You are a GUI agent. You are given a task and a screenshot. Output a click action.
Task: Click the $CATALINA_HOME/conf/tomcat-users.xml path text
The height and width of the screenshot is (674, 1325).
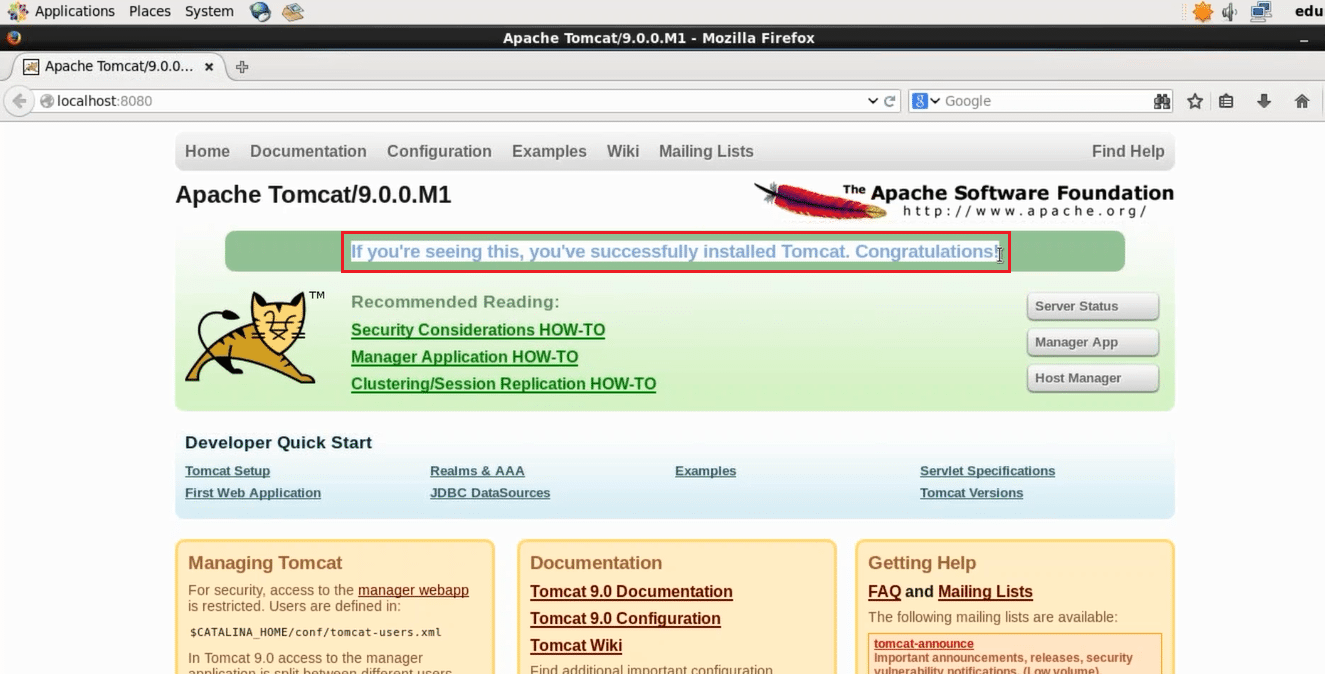pyautogui.click(x=315, y=632)
